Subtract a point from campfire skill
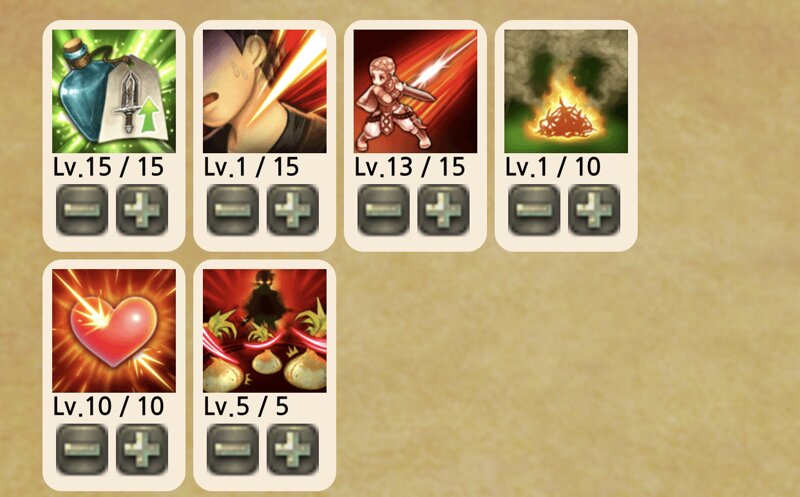The width and height of the screenshot is (800, 497). 534,210
